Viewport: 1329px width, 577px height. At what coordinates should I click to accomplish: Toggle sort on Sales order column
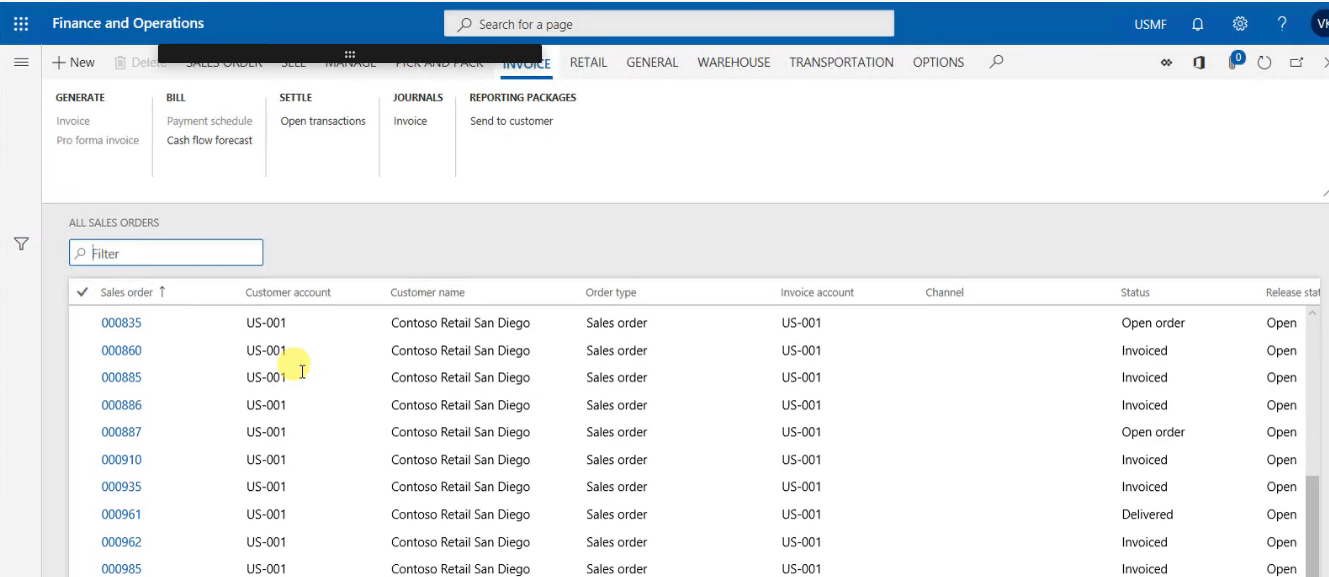pos(126,292)
